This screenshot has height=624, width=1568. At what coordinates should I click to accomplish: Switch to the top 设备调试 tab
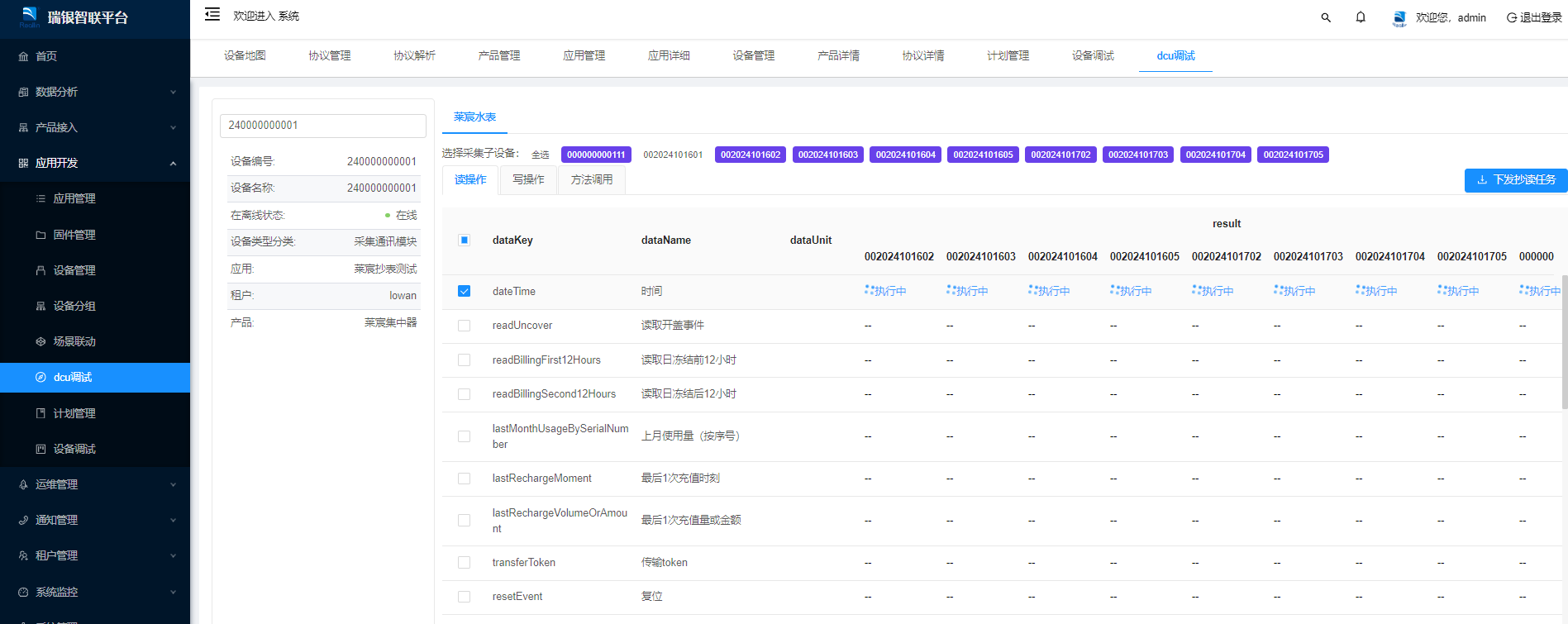pyautogui.click(x=1093, y=55)
